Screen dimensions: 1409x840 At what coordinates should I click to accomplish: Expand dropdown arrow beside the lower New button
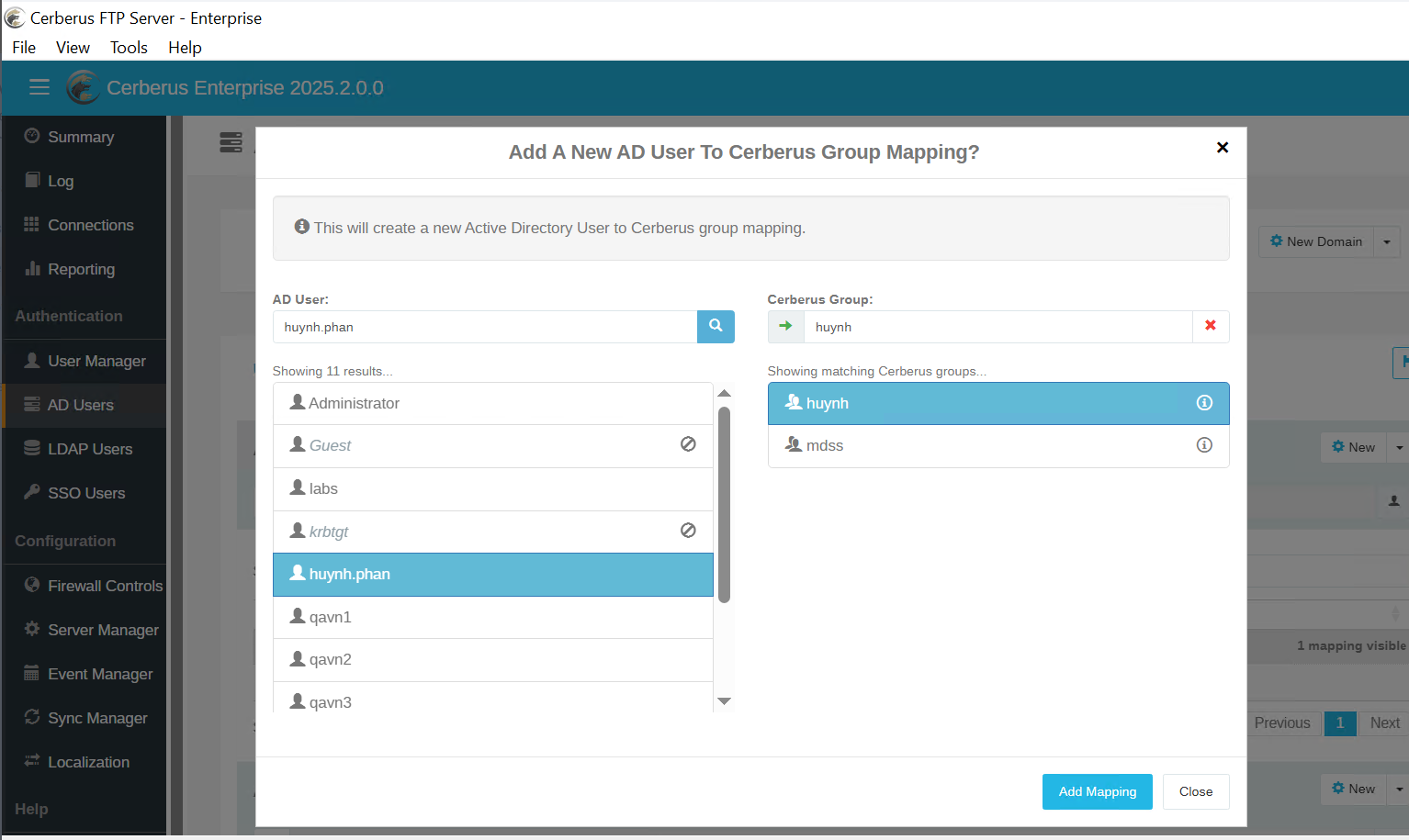tap(1398, 789)
